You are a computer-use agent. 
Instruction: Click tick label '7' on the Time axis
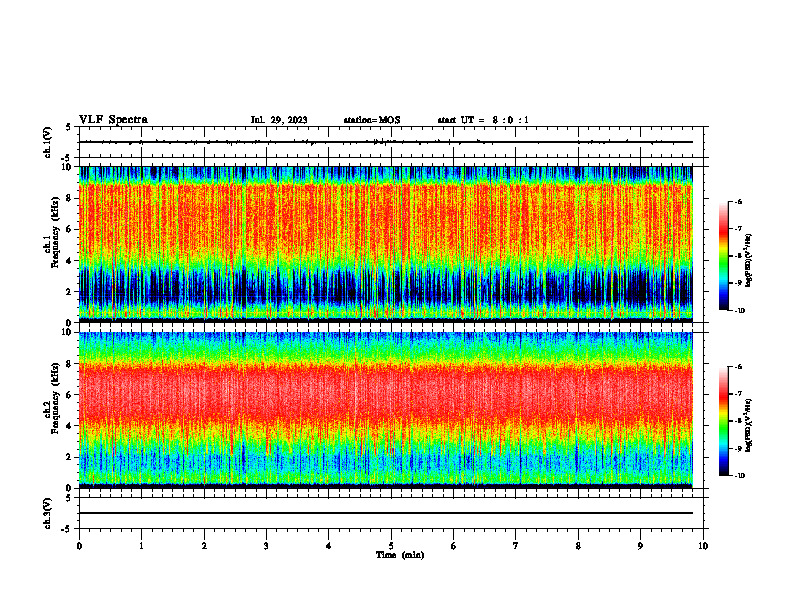coord(516,546)
